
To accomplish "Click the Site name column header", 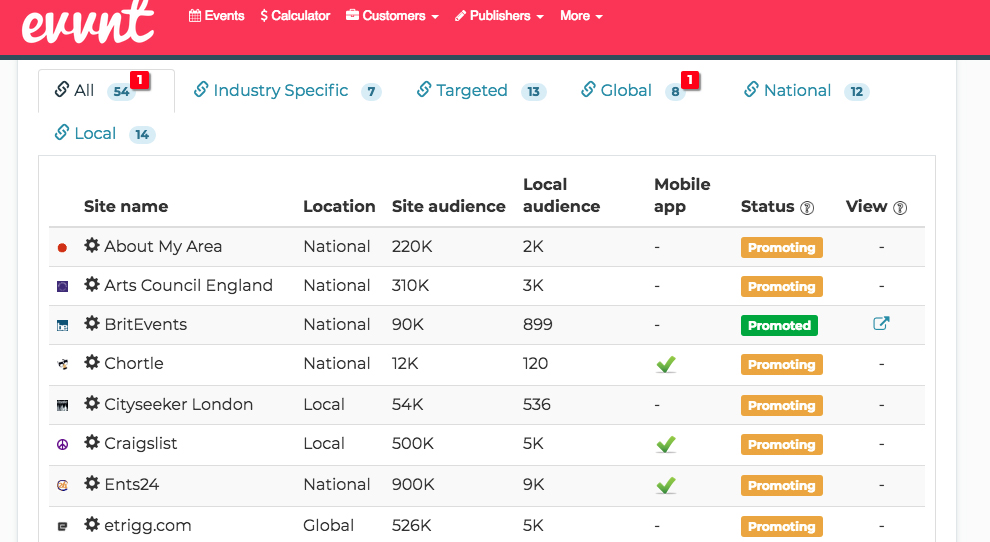I will click(126, 207).
